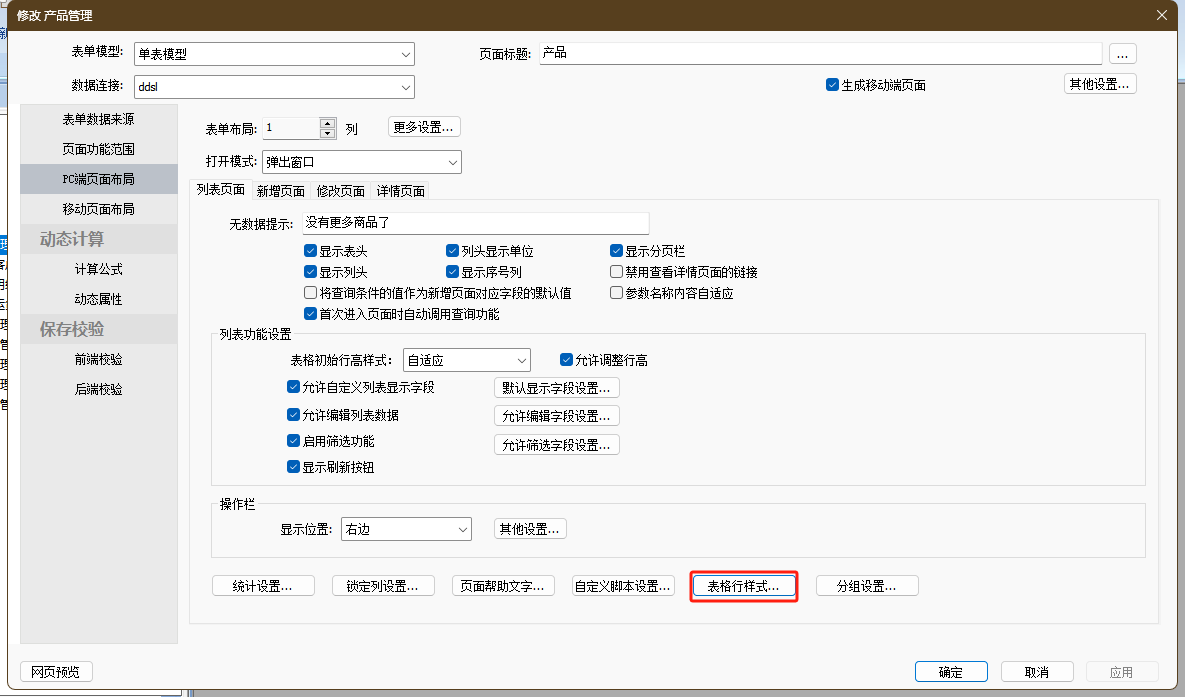The image size is (1185, 697).
Task: Open the 表格初始行高样式 dropdown
Action: pos(521,360)
